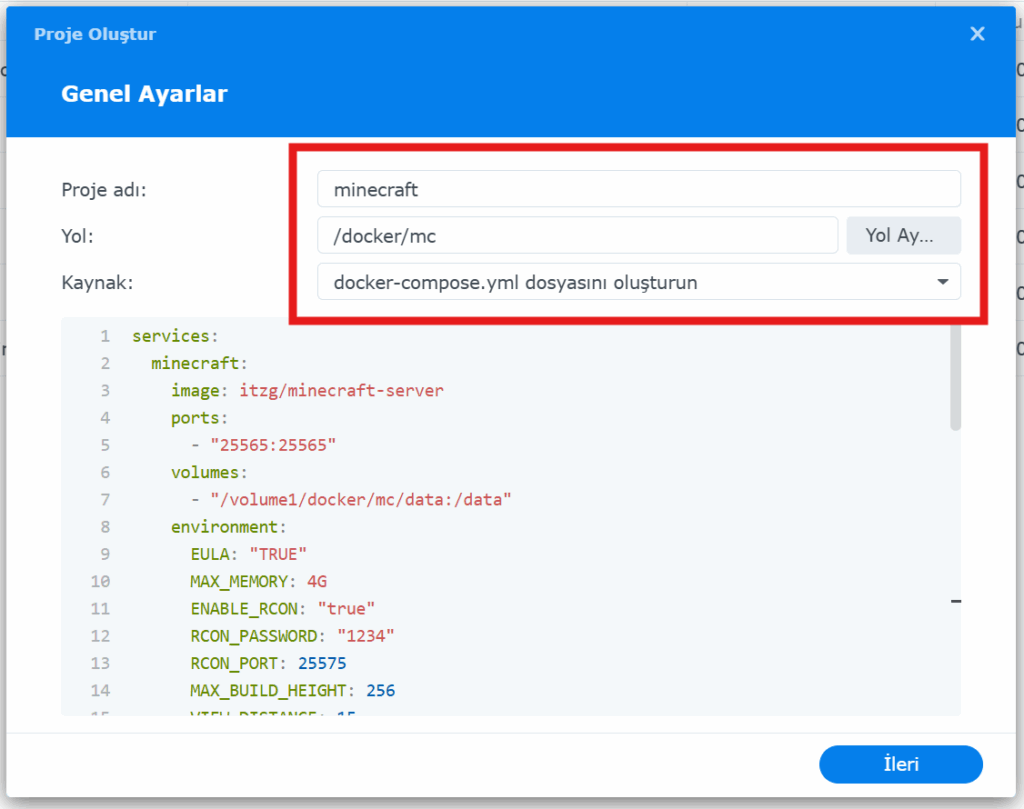The height and width of the screenshot is (809, 1024).
Task: Click the /volume1/docker/mc/data:/data volume string
Action: coord(361,499)
